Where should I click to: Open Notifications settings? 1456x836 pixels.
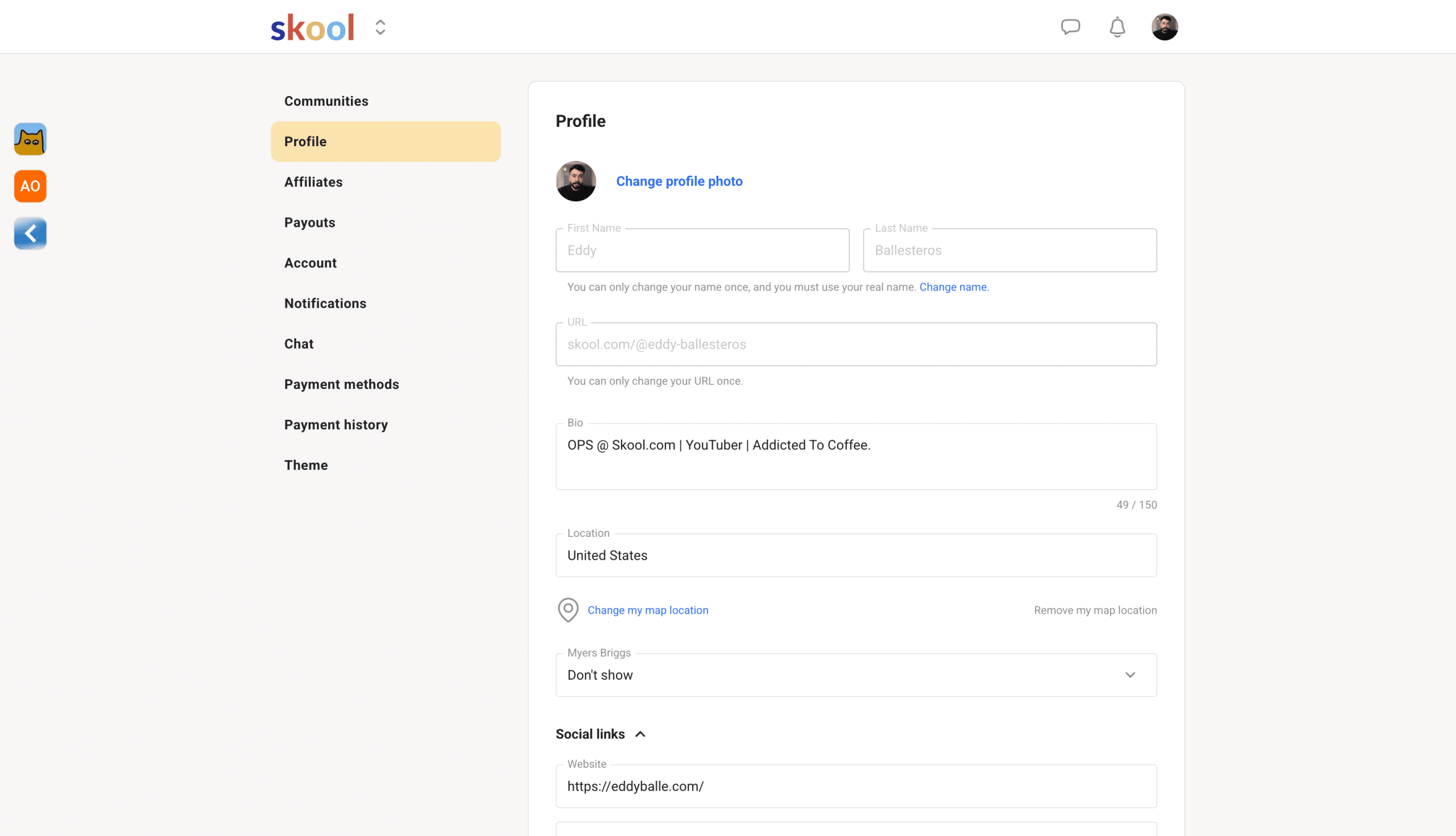[325, 303]
